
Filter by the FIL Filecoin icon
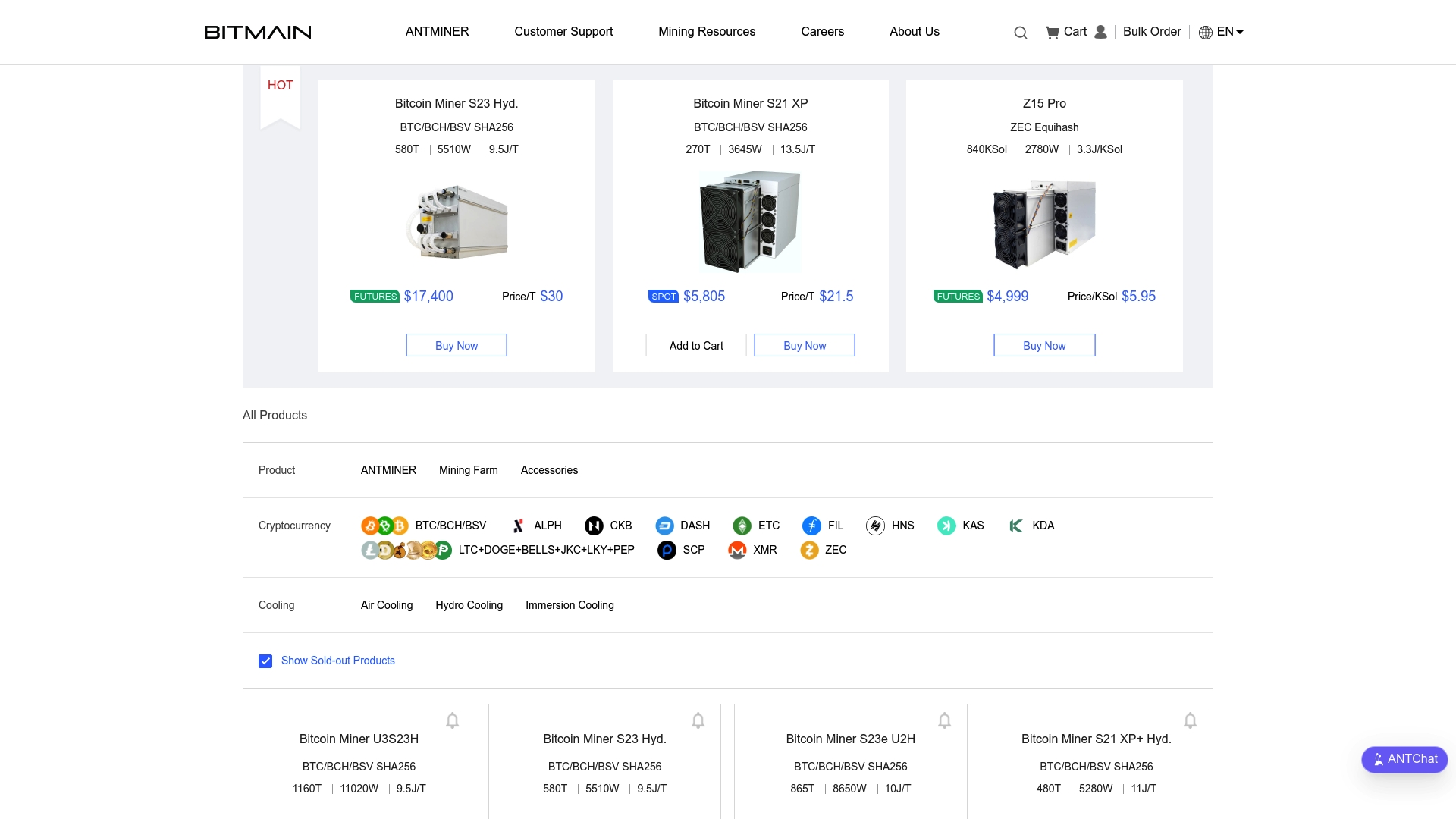(811, 526)
